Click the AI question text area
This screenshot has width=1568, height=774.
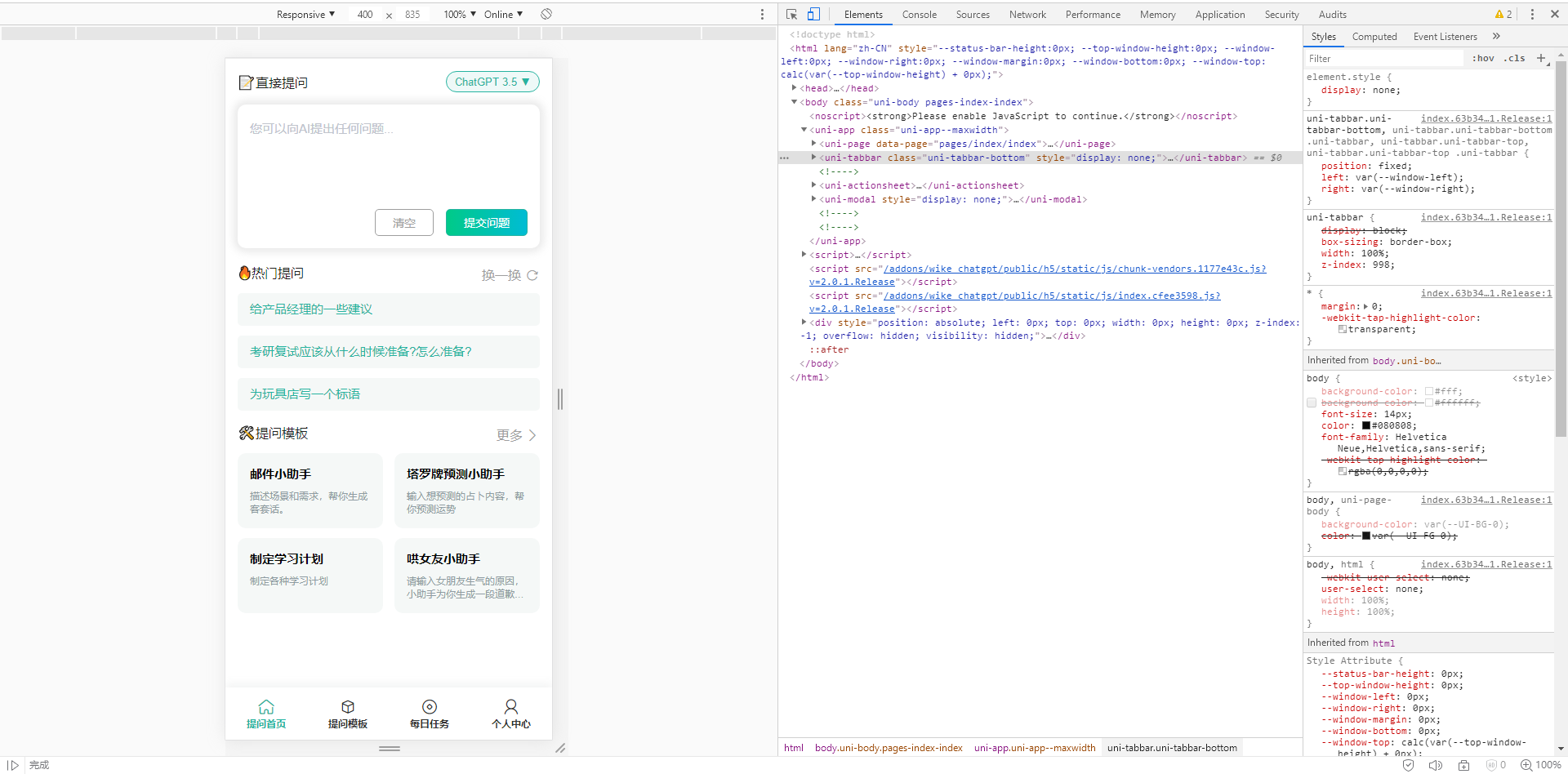(x=389, y=159)
